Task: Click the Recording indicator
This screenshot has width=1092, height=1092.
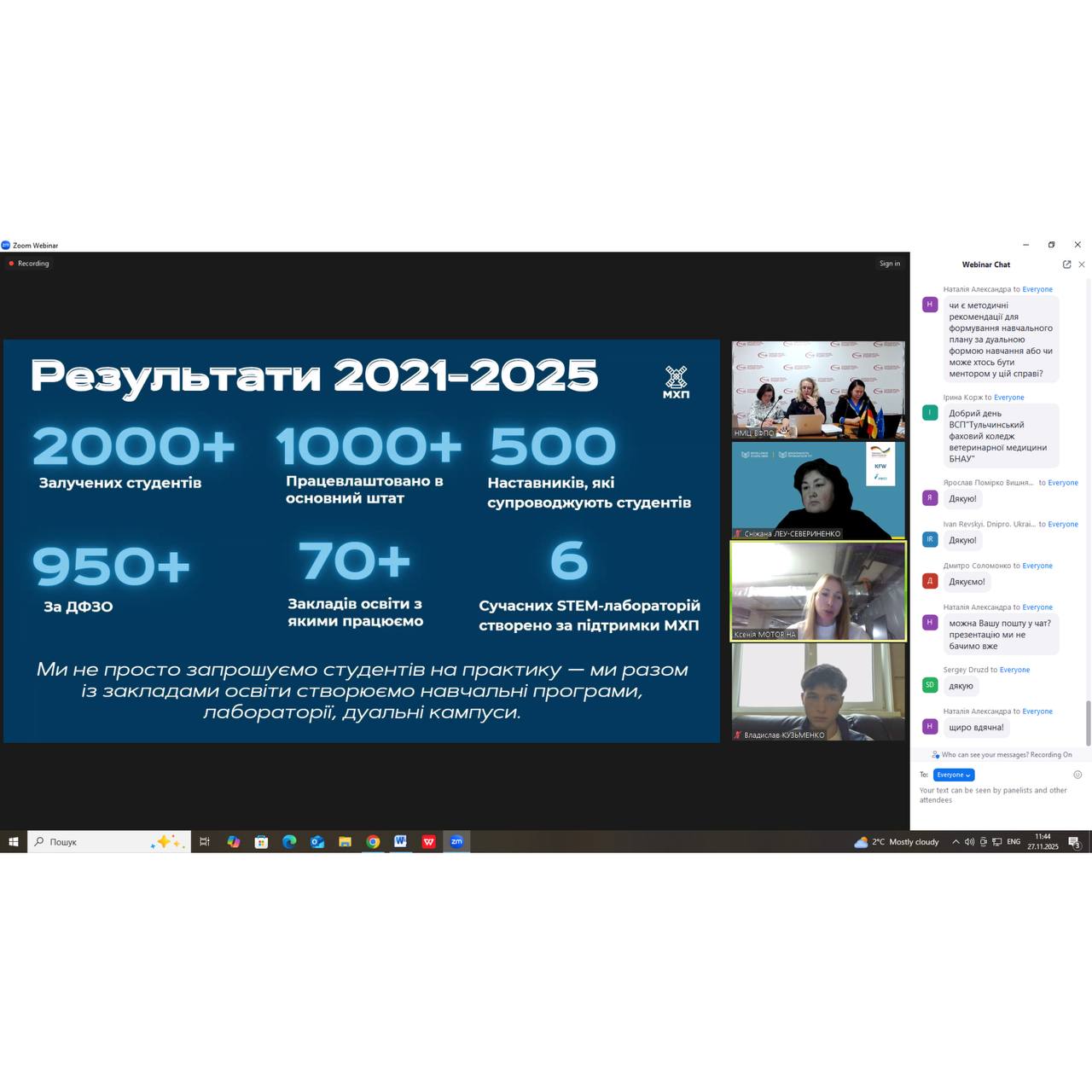Action: 29,264
